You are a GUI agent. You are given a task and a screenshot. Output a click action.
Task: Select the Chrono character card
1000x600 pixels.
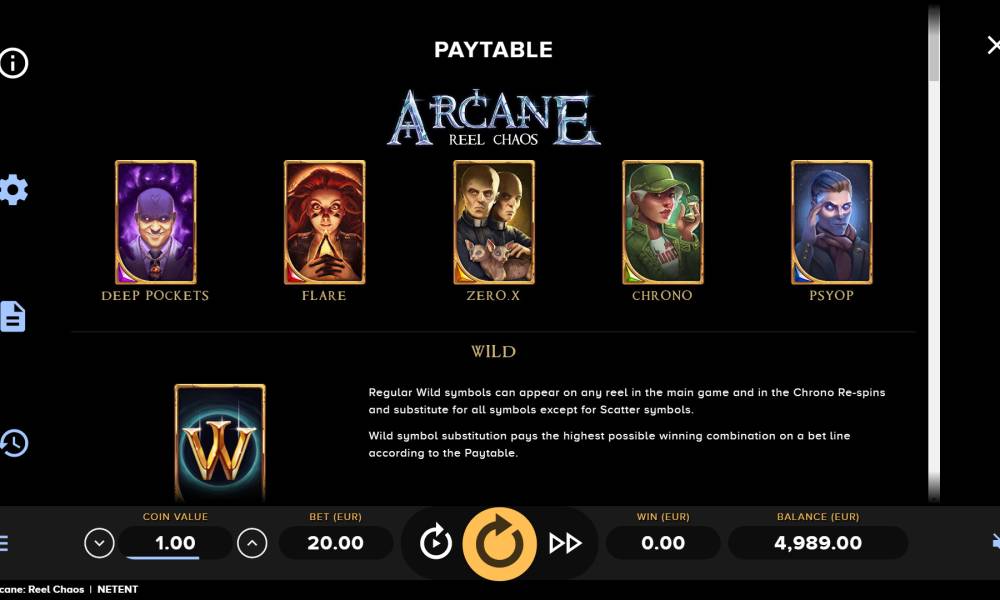coord(663,222)
